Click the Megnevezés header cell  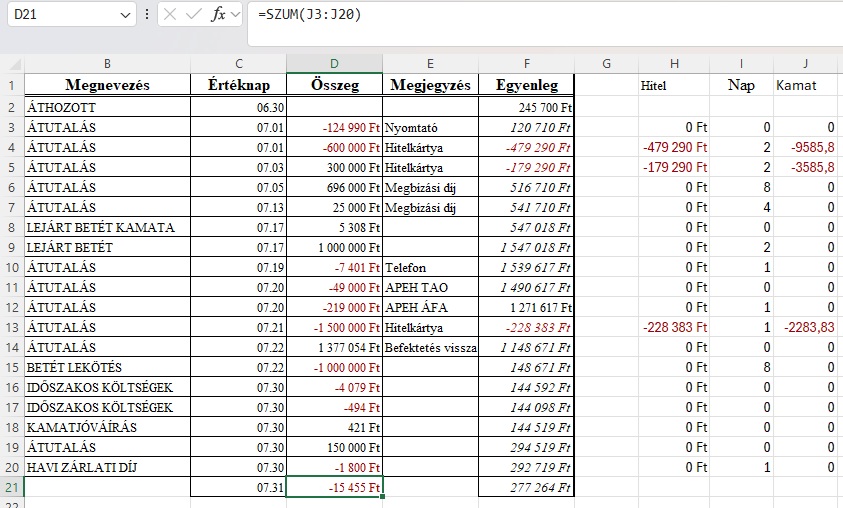click(107, 85)
